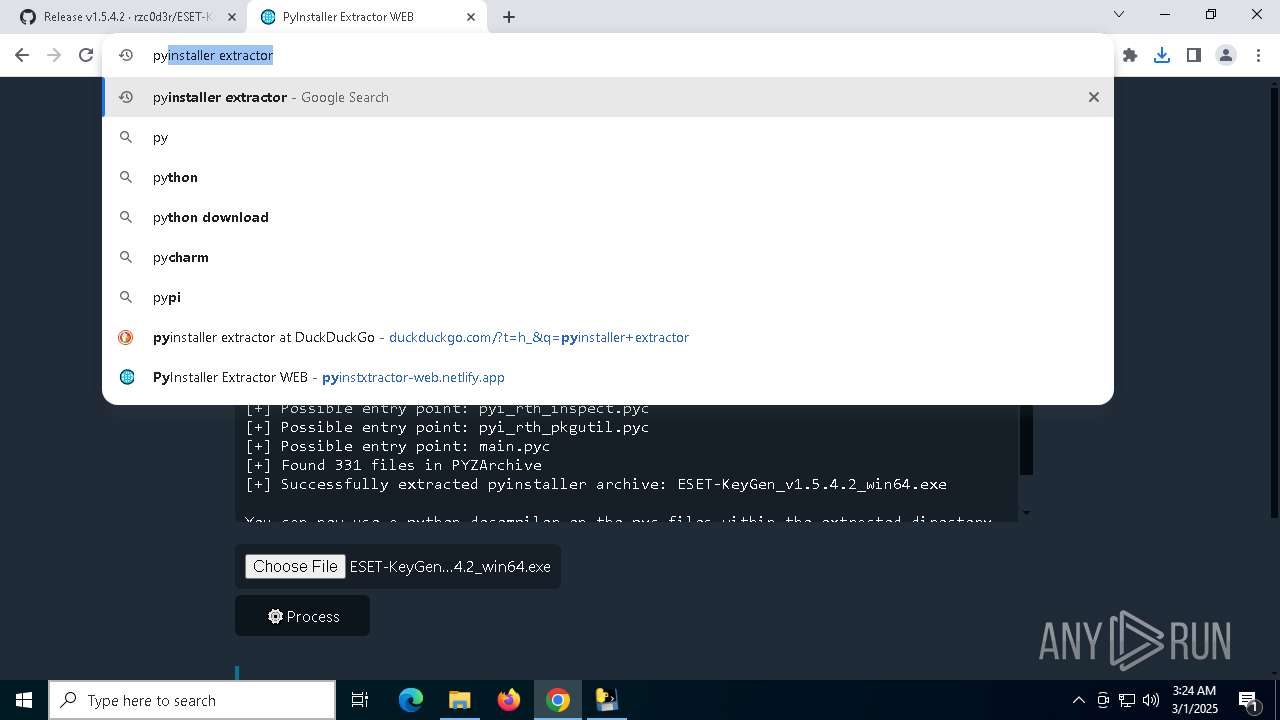Viewport: 1280px width, 720px height.
Task: Select the 'pypi' search suggestion
Action: 608,297
